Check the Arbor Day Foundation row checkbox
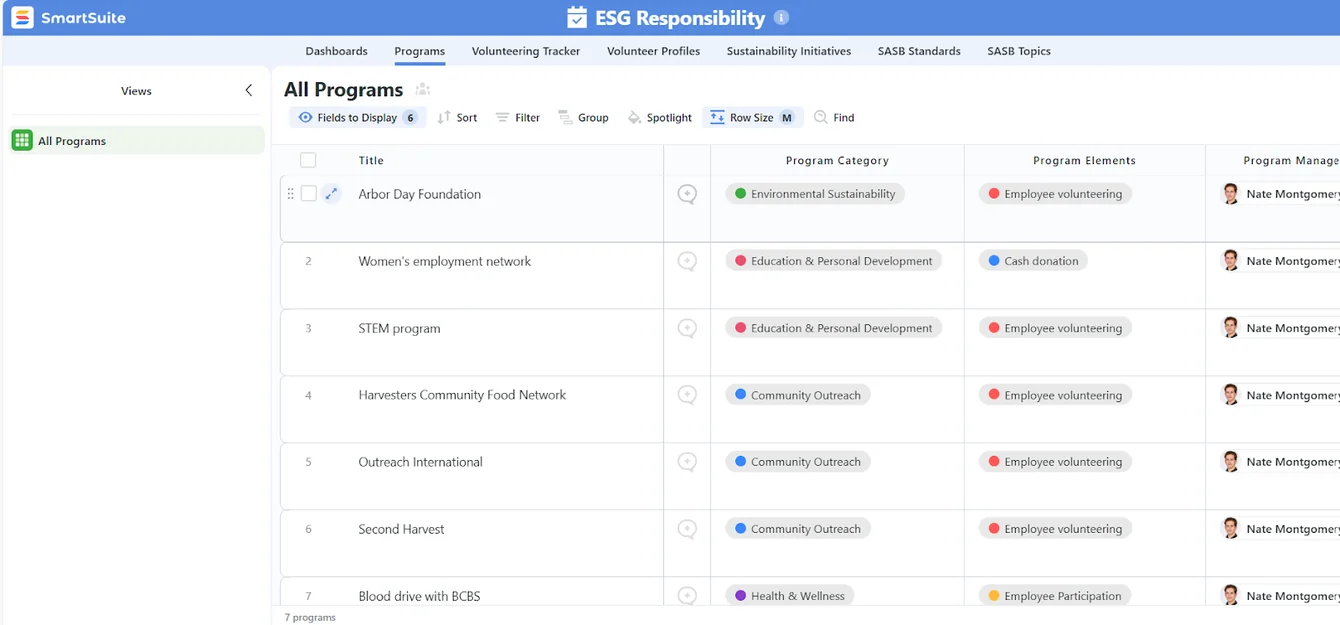This screenshot has width=1340, height=625. (x=309, y=194)
